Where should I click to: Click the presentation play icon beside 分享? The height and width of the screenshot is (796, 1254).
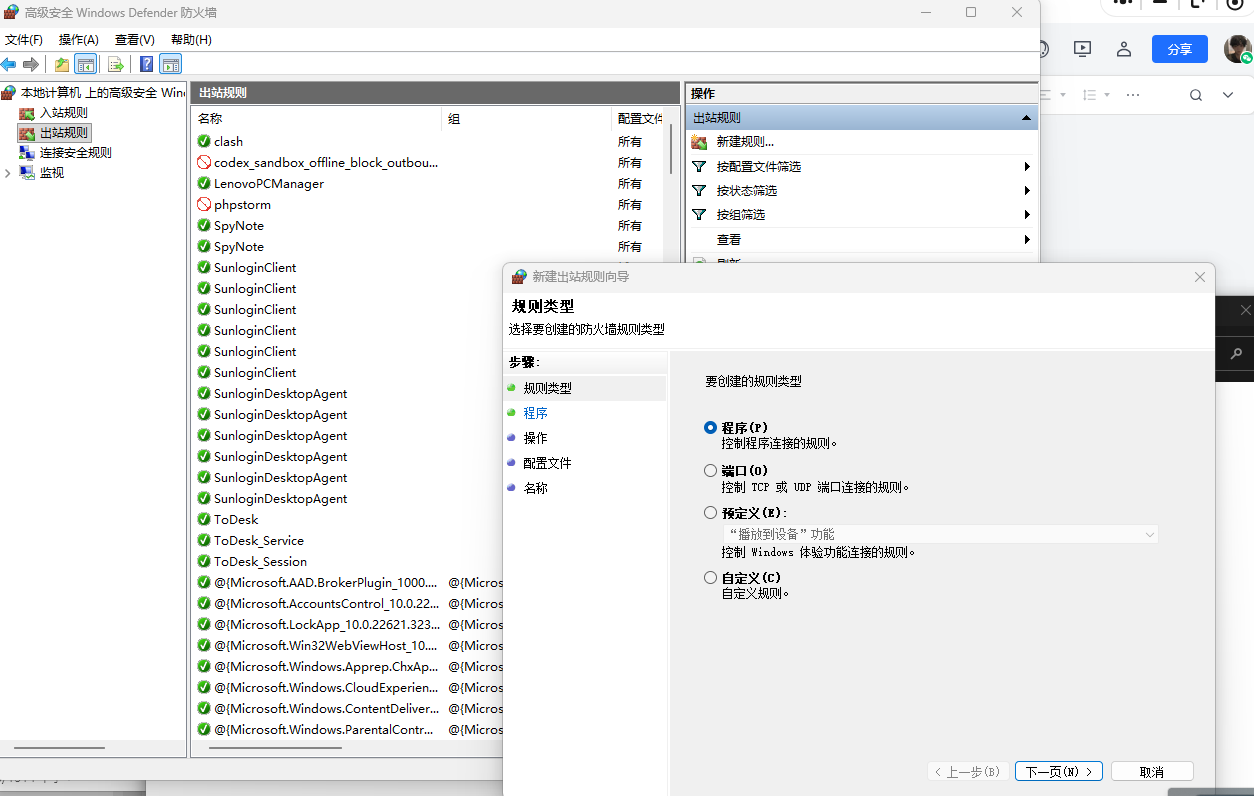pos(1082,49)
